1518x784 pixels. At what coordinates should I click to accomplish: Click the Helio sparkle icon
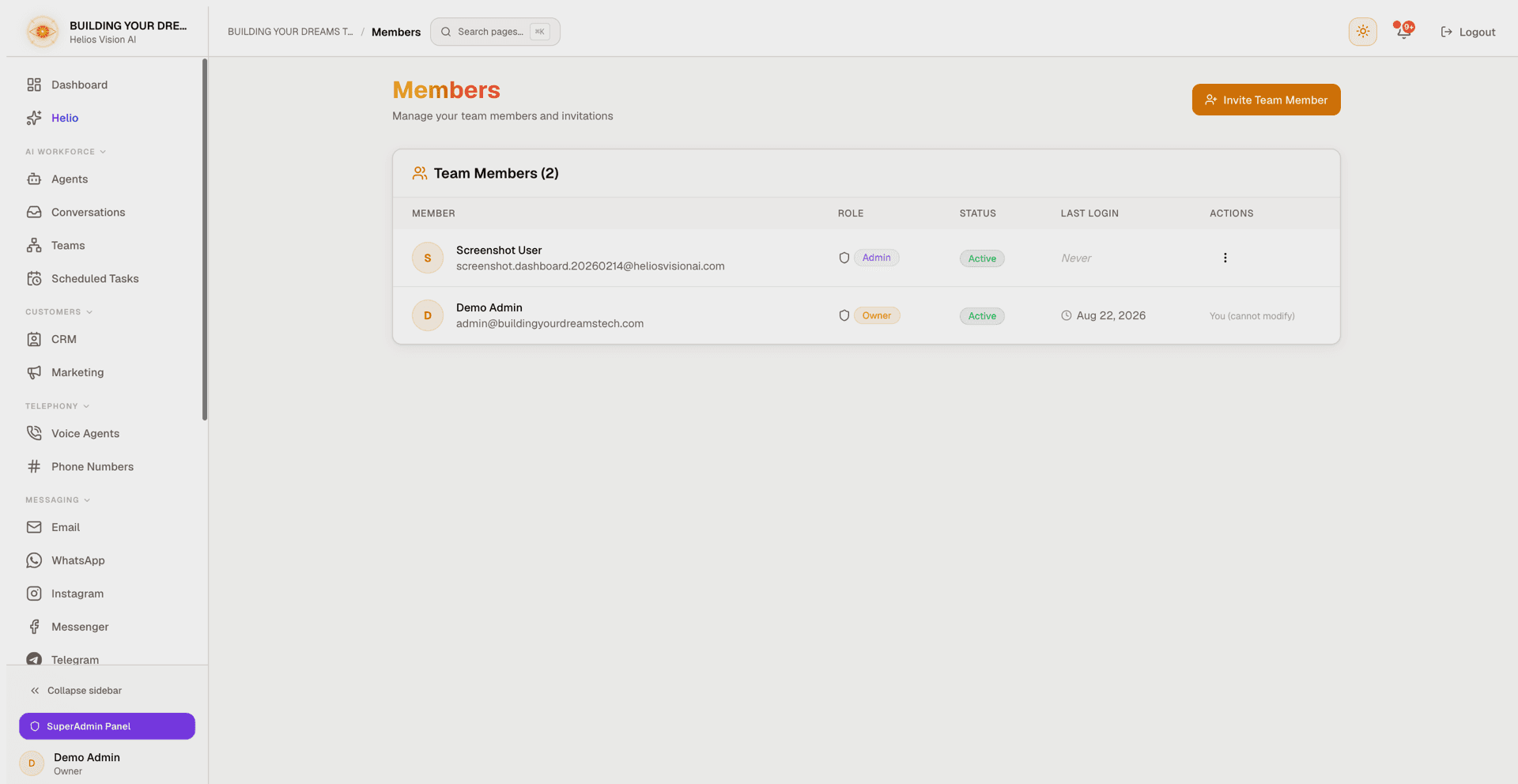(x=34, y=118)
